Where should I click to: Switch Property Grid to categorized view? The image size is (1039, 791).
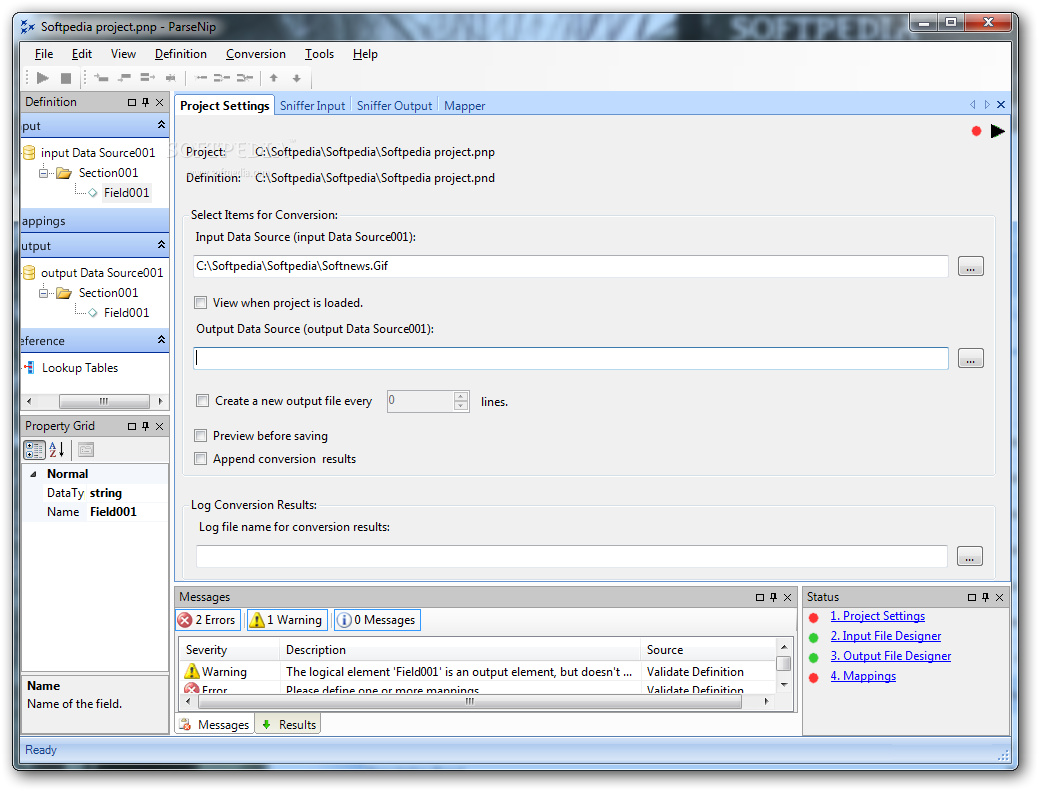click(34, 450)
